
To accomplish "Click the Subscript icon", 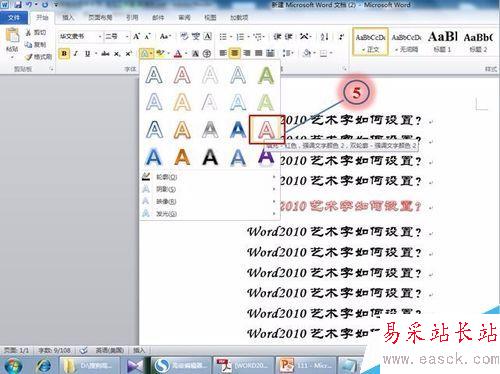I will point(117,53).
